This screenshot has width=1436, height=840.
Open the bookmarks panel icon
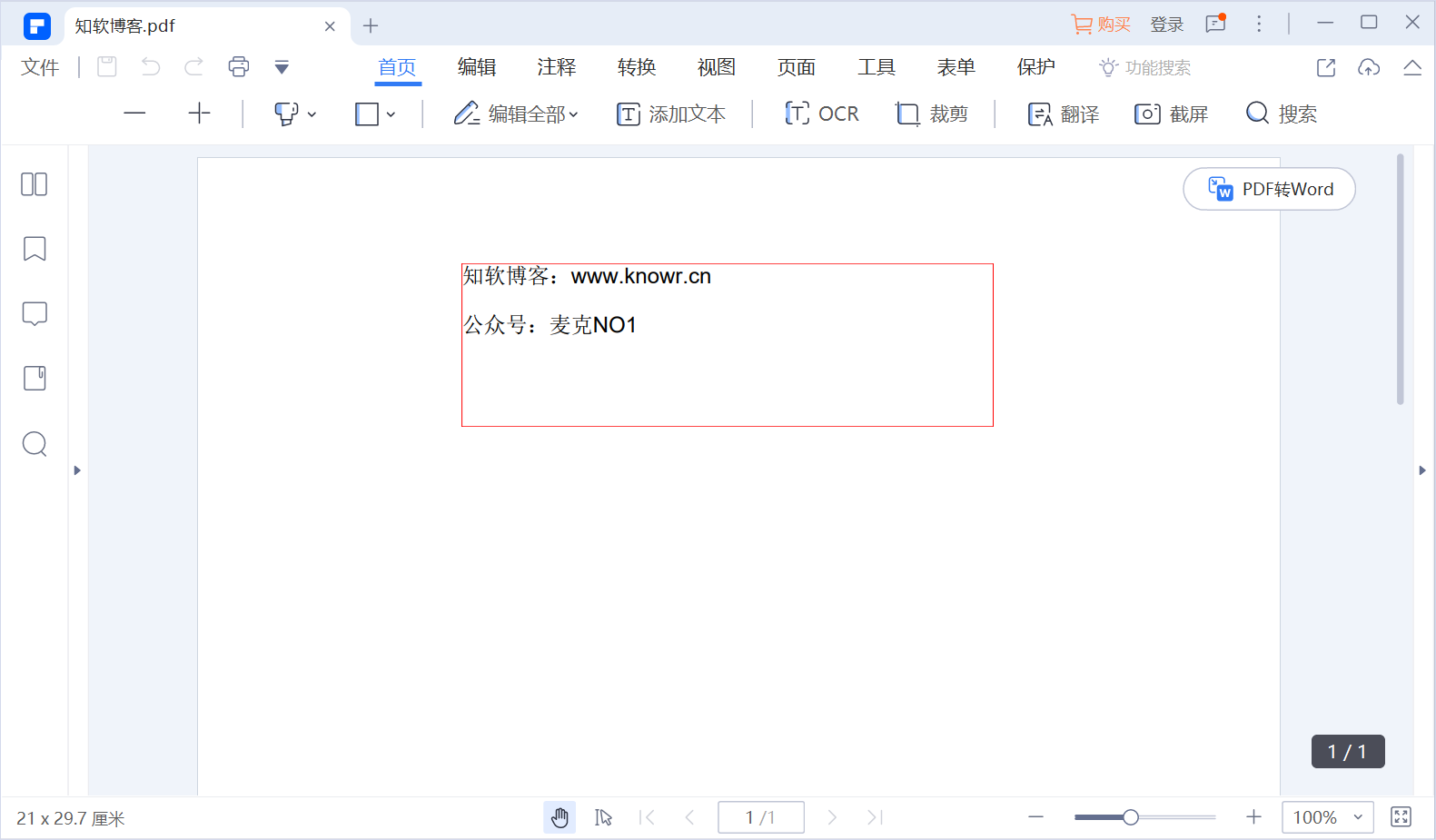point(35,249)
